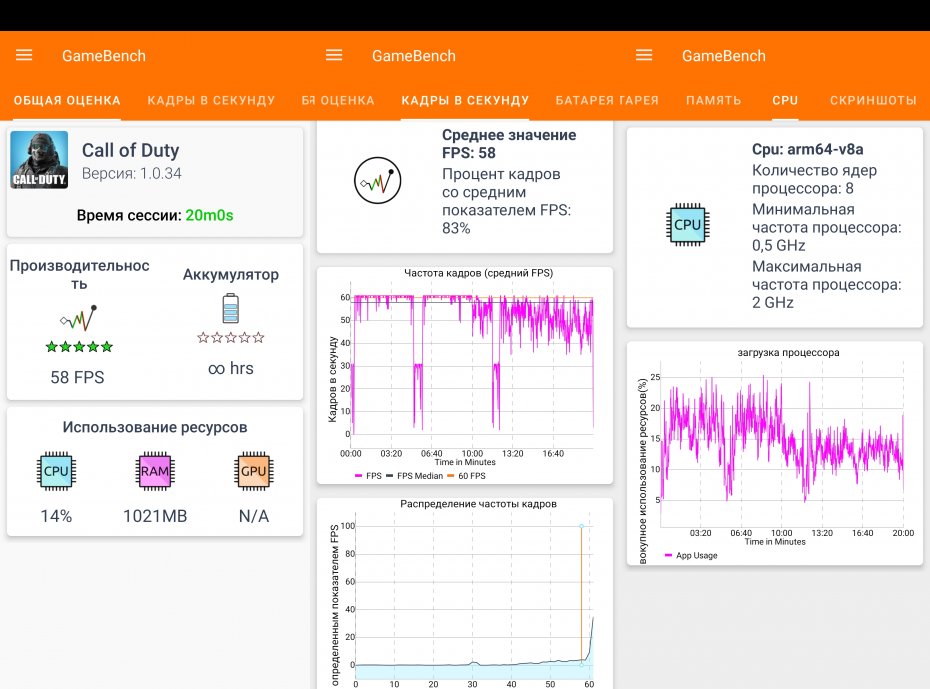Select the СКРИНШОТЫ tab

click(x=873, y=100)
